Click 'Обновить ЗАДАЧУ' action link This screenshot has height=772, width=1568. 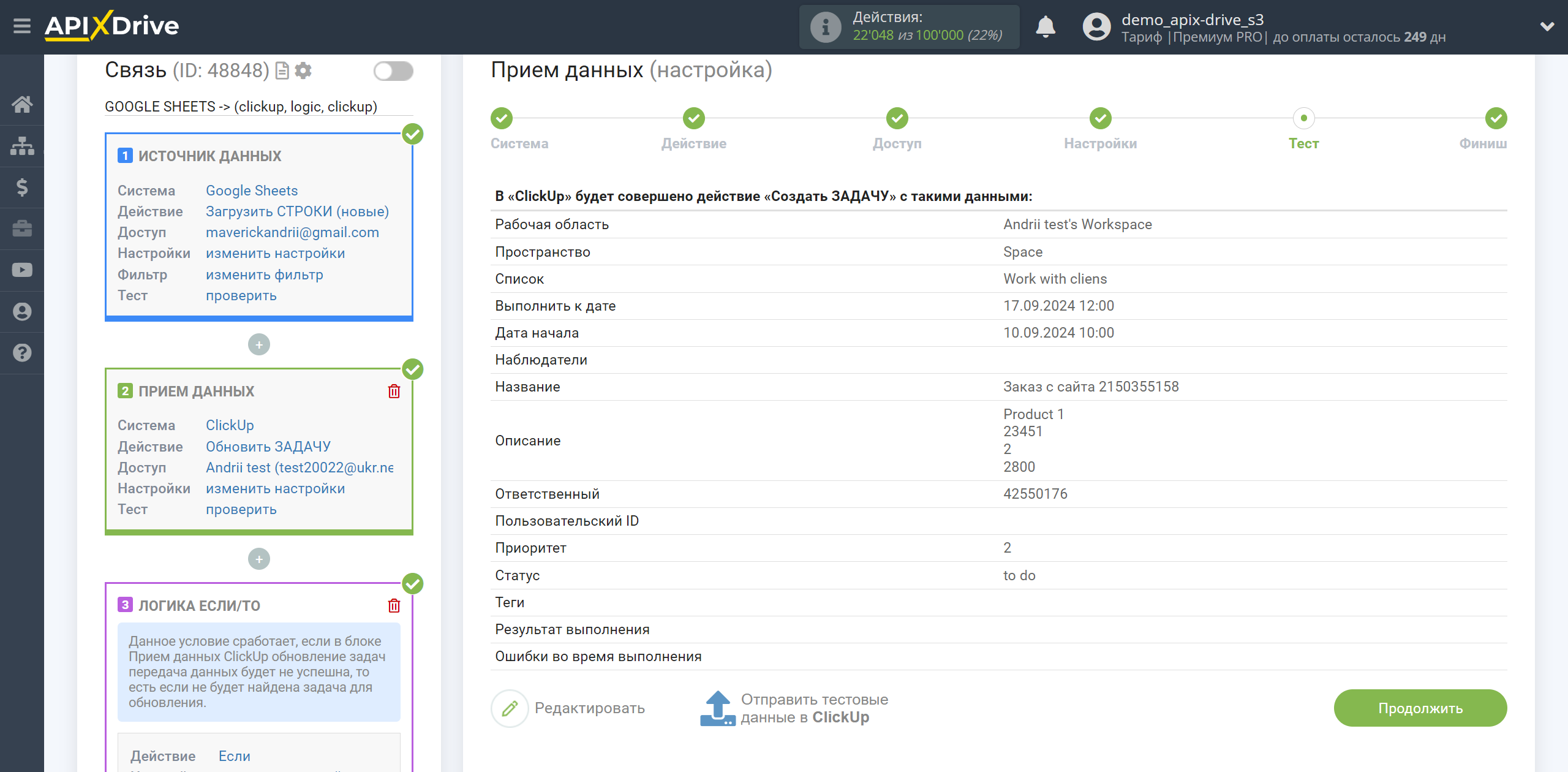[268, 447]
